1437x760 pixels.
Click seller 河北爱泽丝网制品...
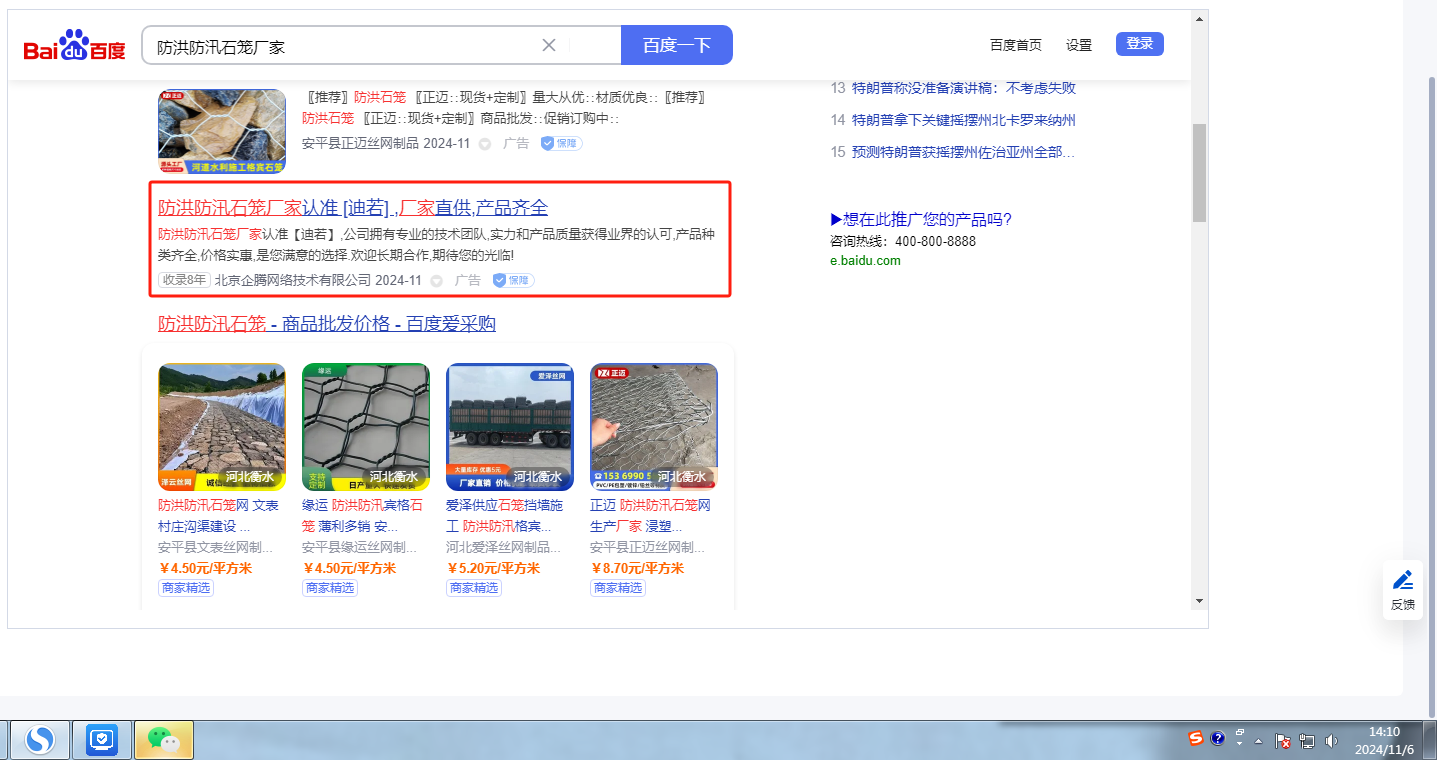[503, 548]
